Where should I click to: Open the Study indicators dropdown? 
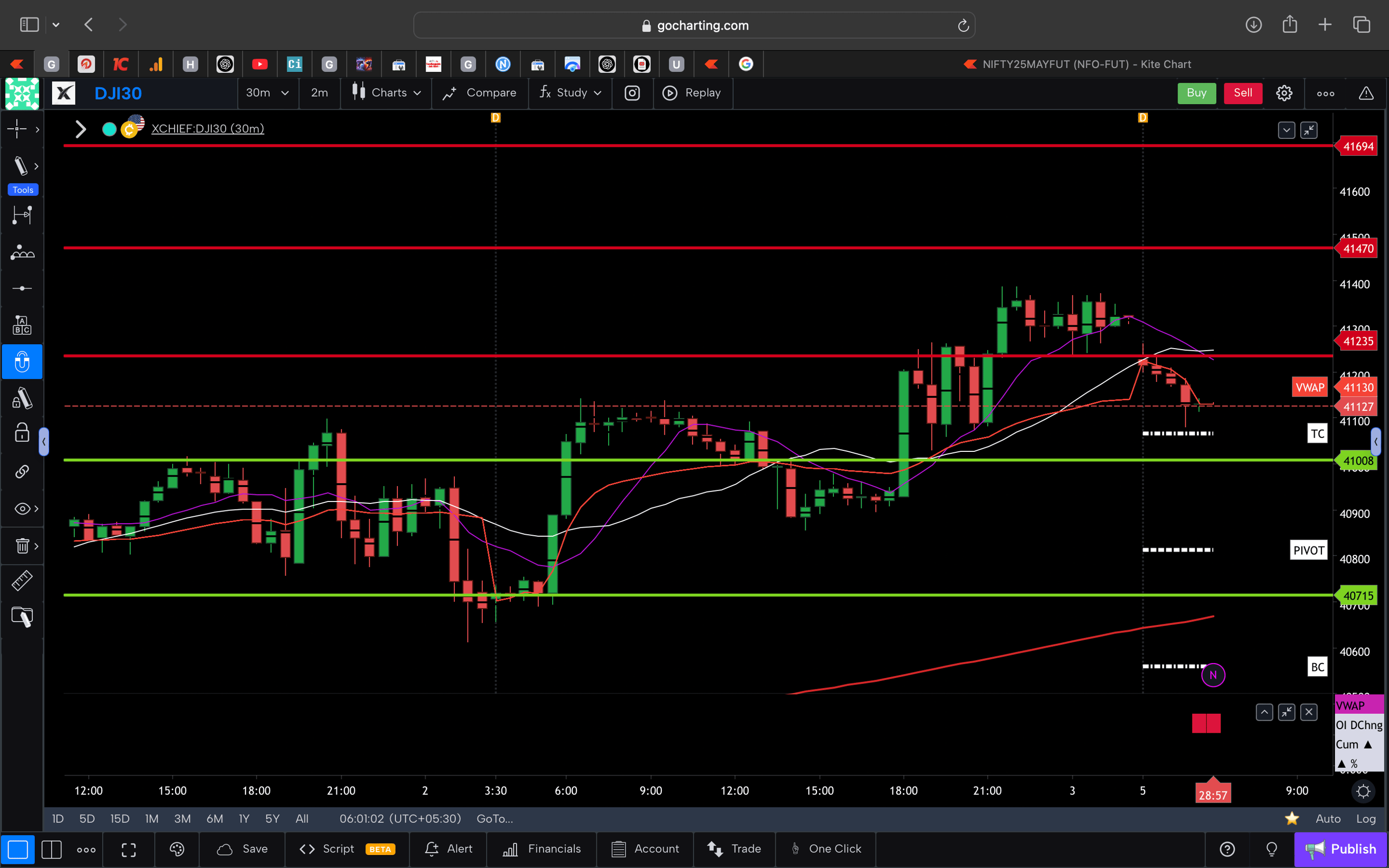(569, 92)
